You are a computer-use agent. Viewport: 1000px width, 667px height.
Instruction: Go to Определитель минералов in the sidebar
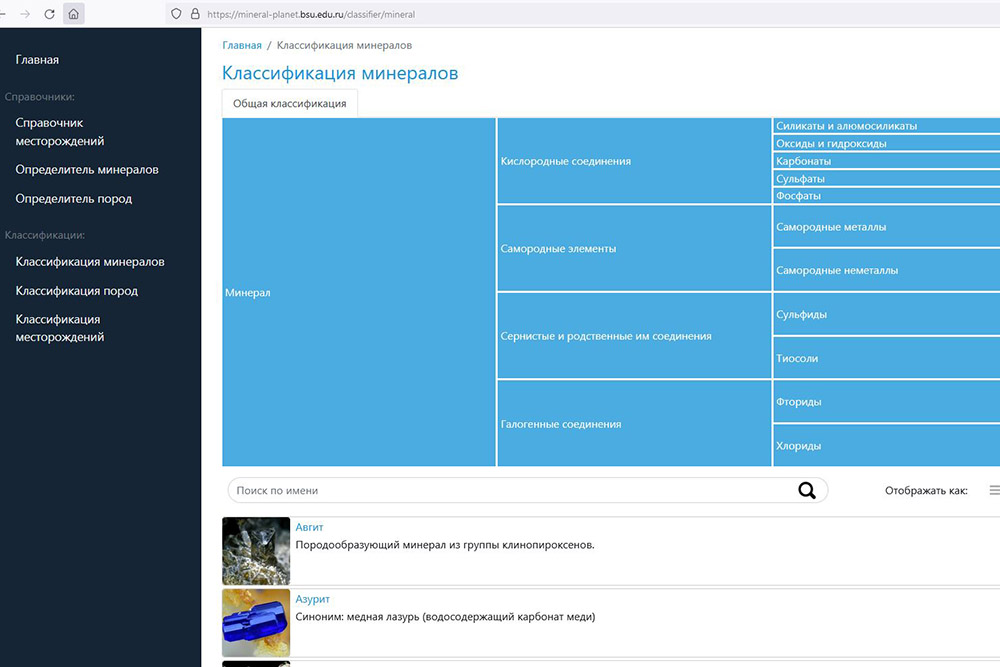click(x=87, y=170)
